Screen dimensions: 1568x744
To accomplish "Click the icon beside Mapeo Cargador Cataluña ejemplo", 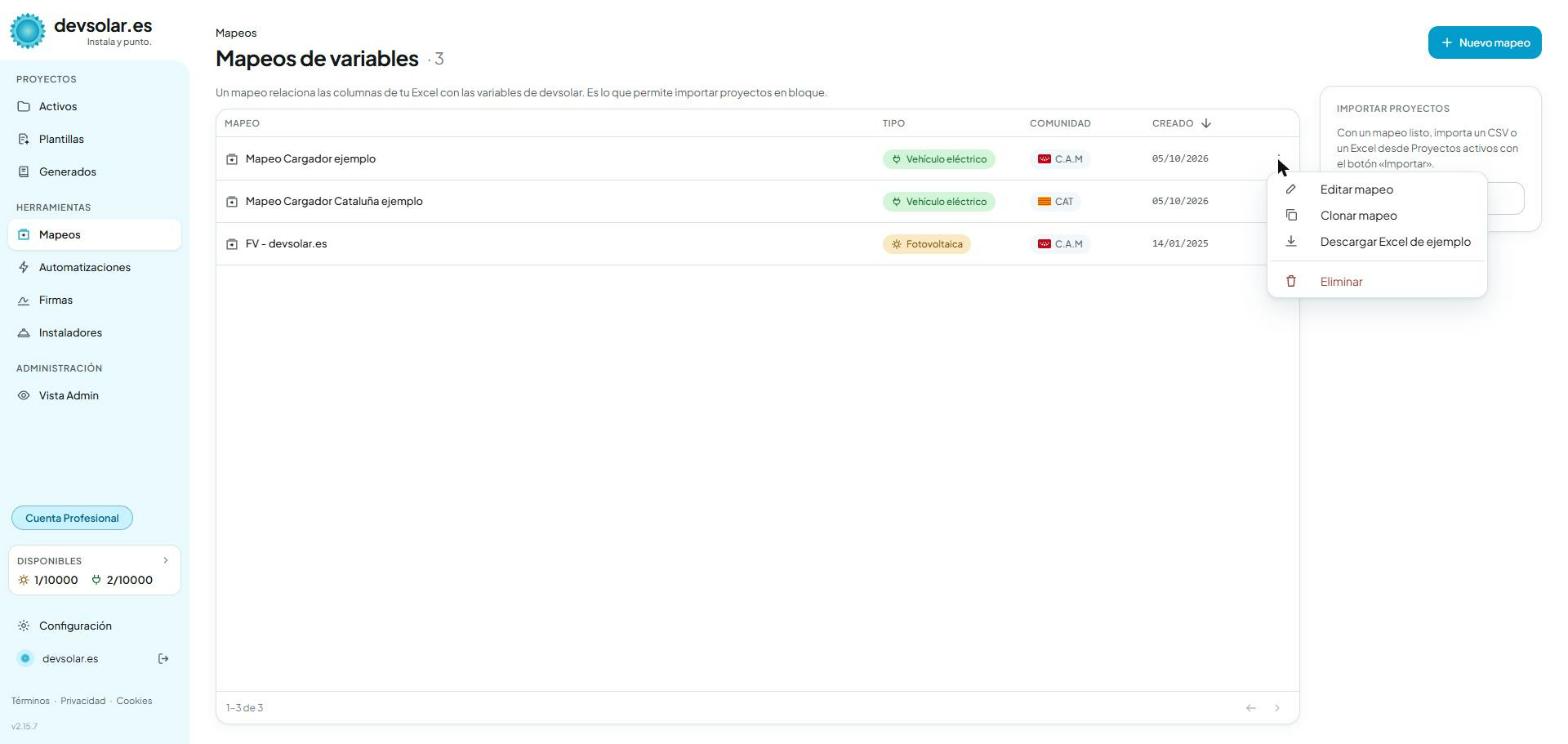I will pyautogui.click(x=232, y=202).
